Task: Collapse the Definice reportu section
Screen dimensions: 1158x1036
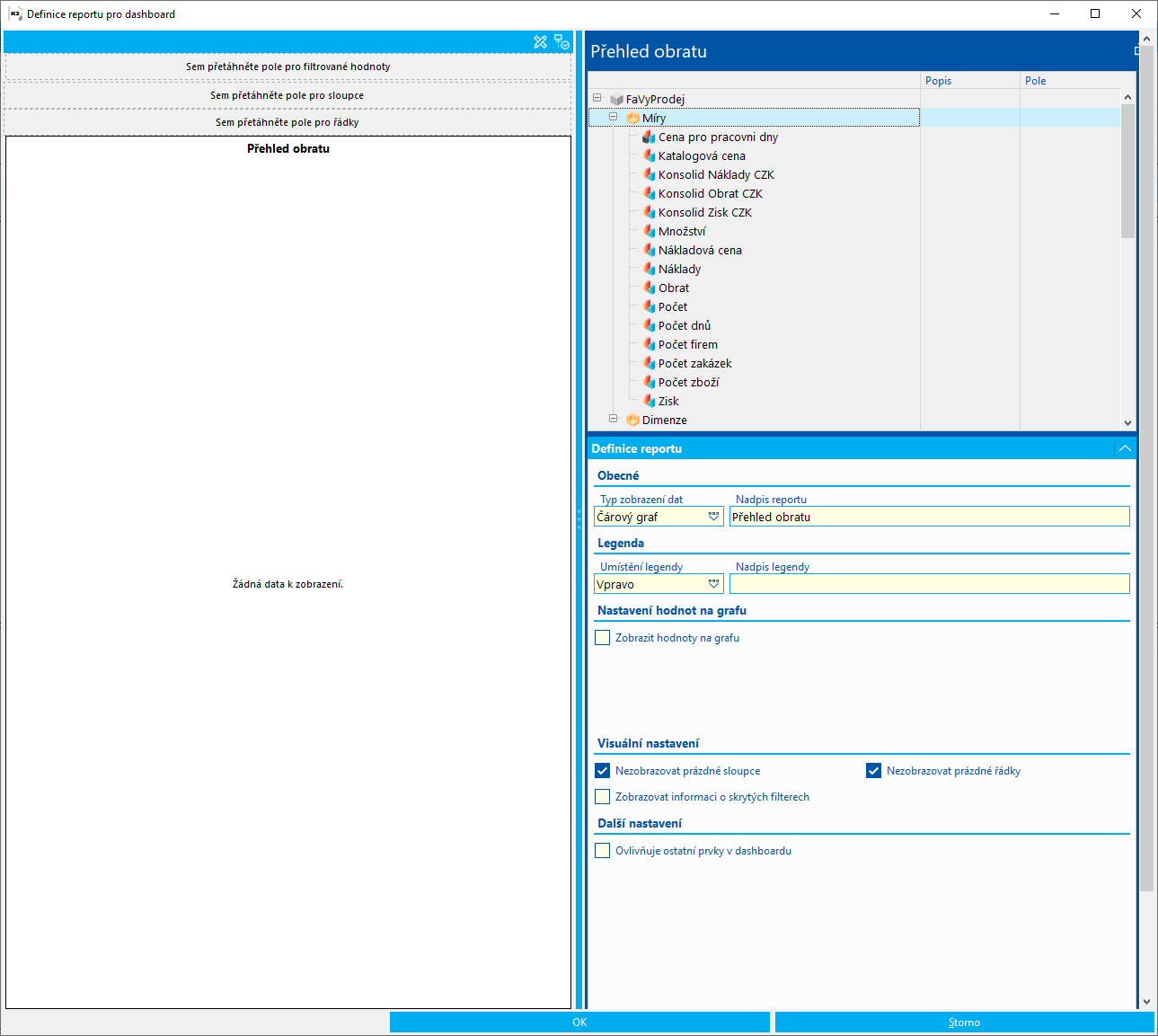Action: click(x=1125, y=448)
